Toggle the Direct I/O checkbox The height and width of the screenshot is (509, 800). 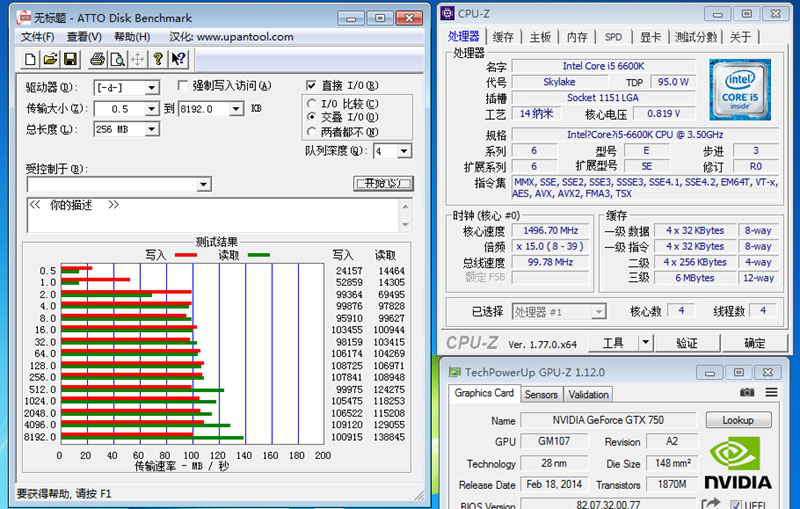pyautogui.click(x=311, y=85)
